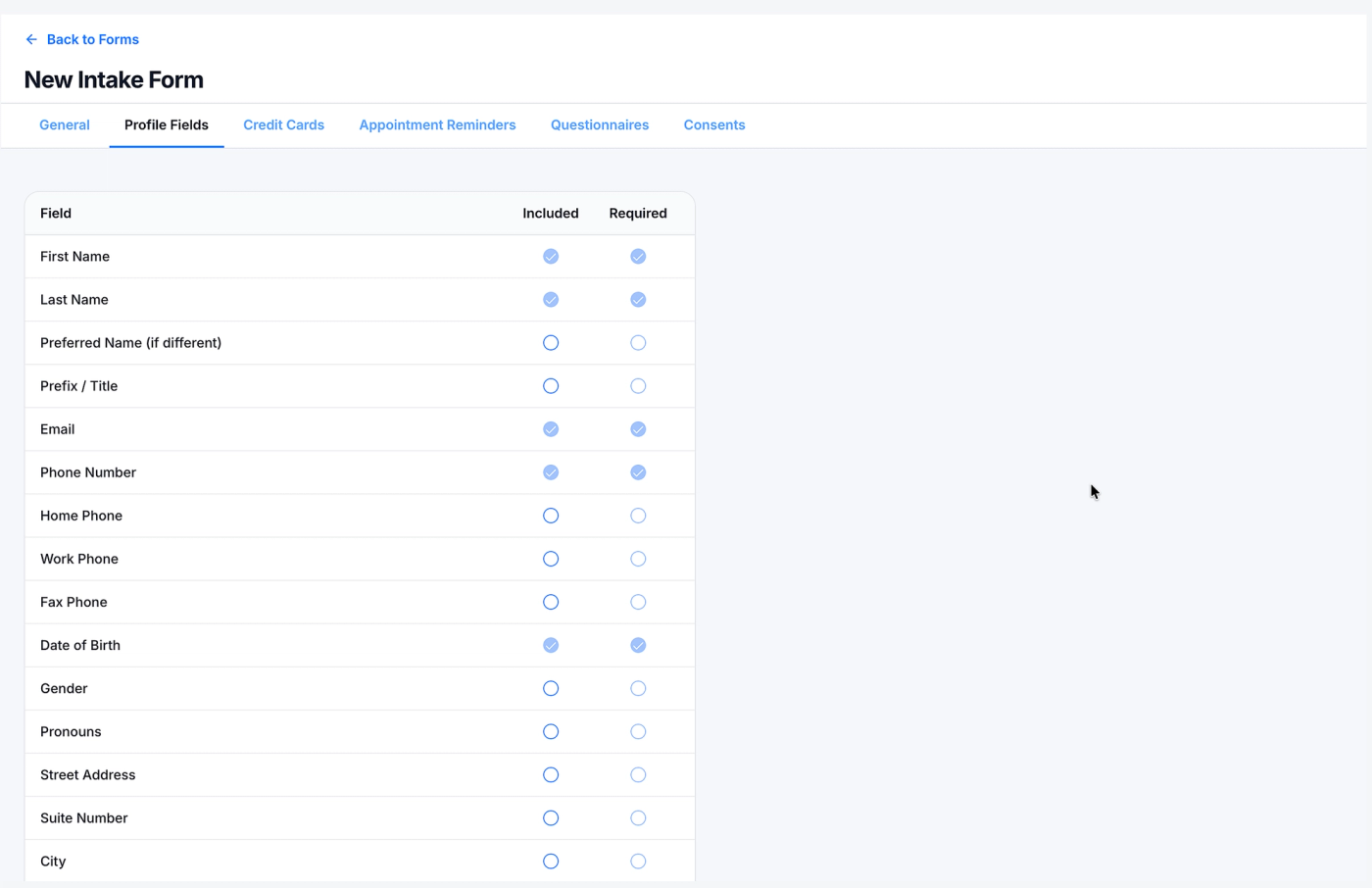Image resolution: width=1372 pixels, height=888 pixels.
Task: Select the City row label
Action: 53,861
